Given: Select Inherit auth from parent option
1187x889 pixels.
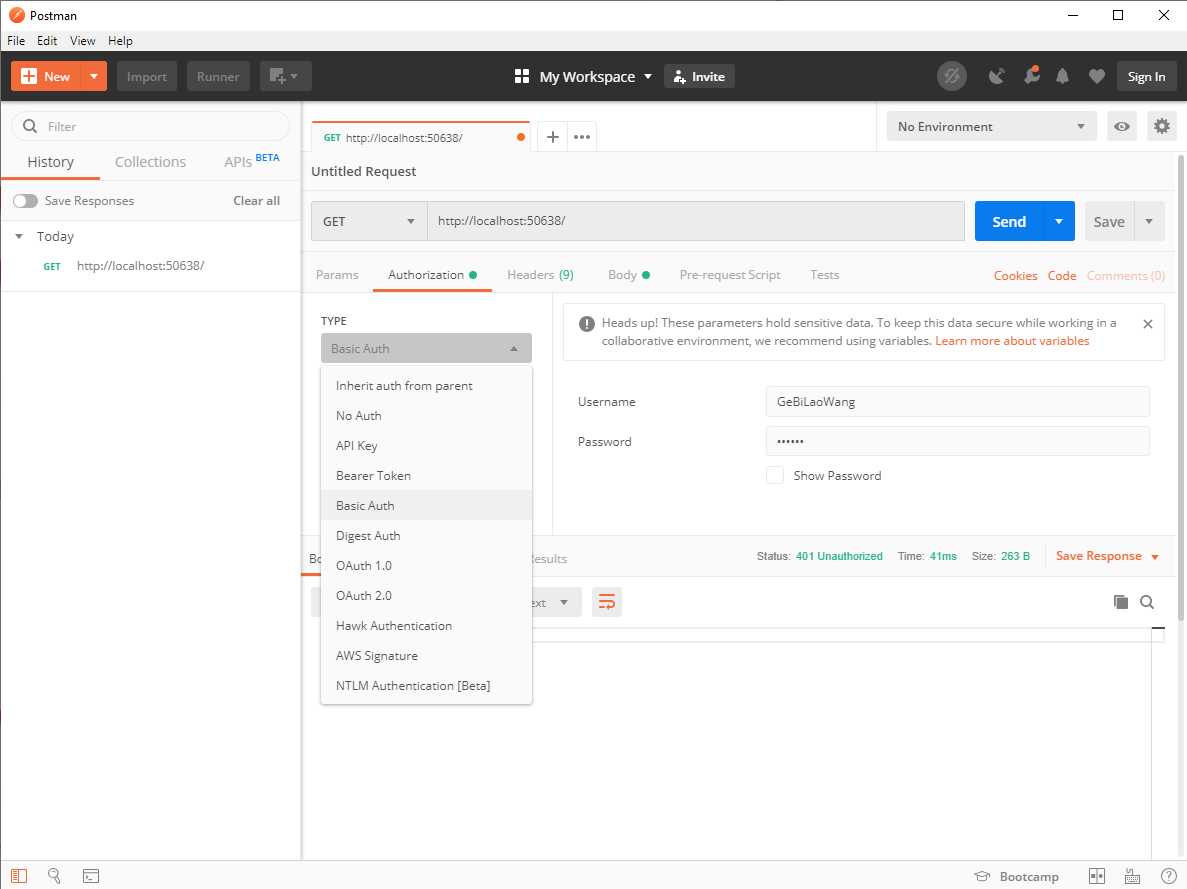Looking at the screenshot, I should point(426,385).
